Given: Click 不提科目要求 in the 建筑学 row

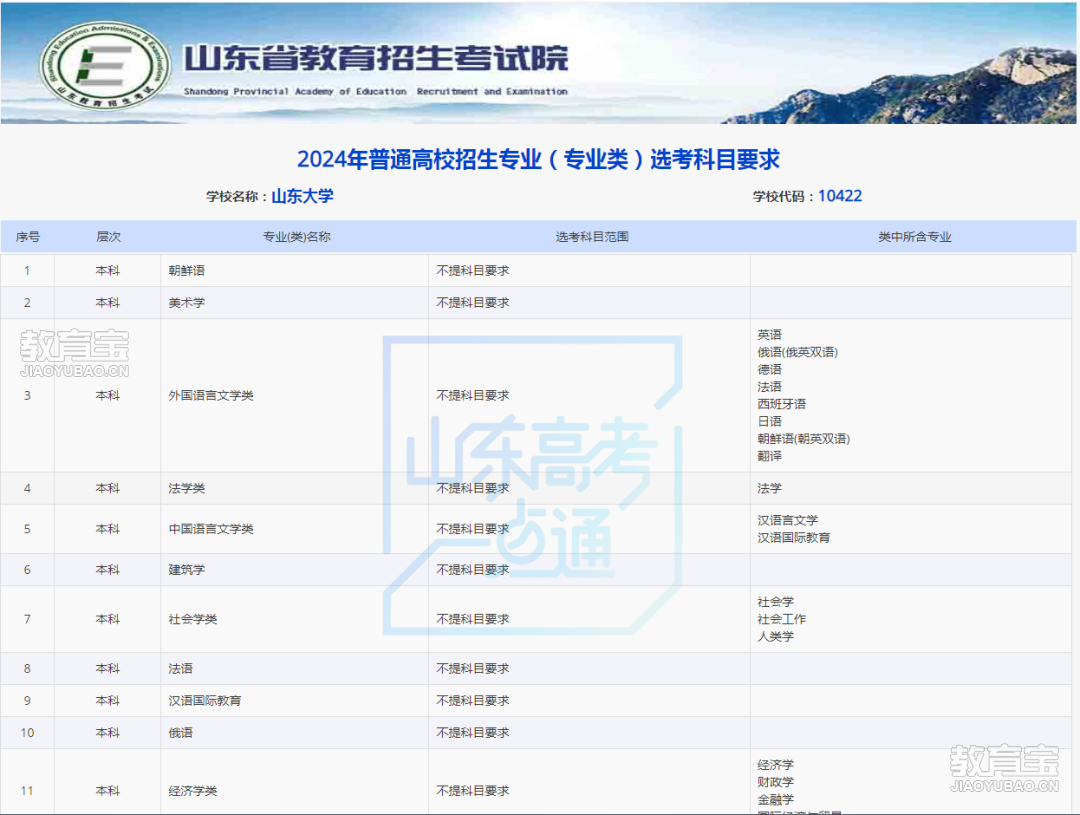Looking at the screenshot, I should click(x=472, y=570).
